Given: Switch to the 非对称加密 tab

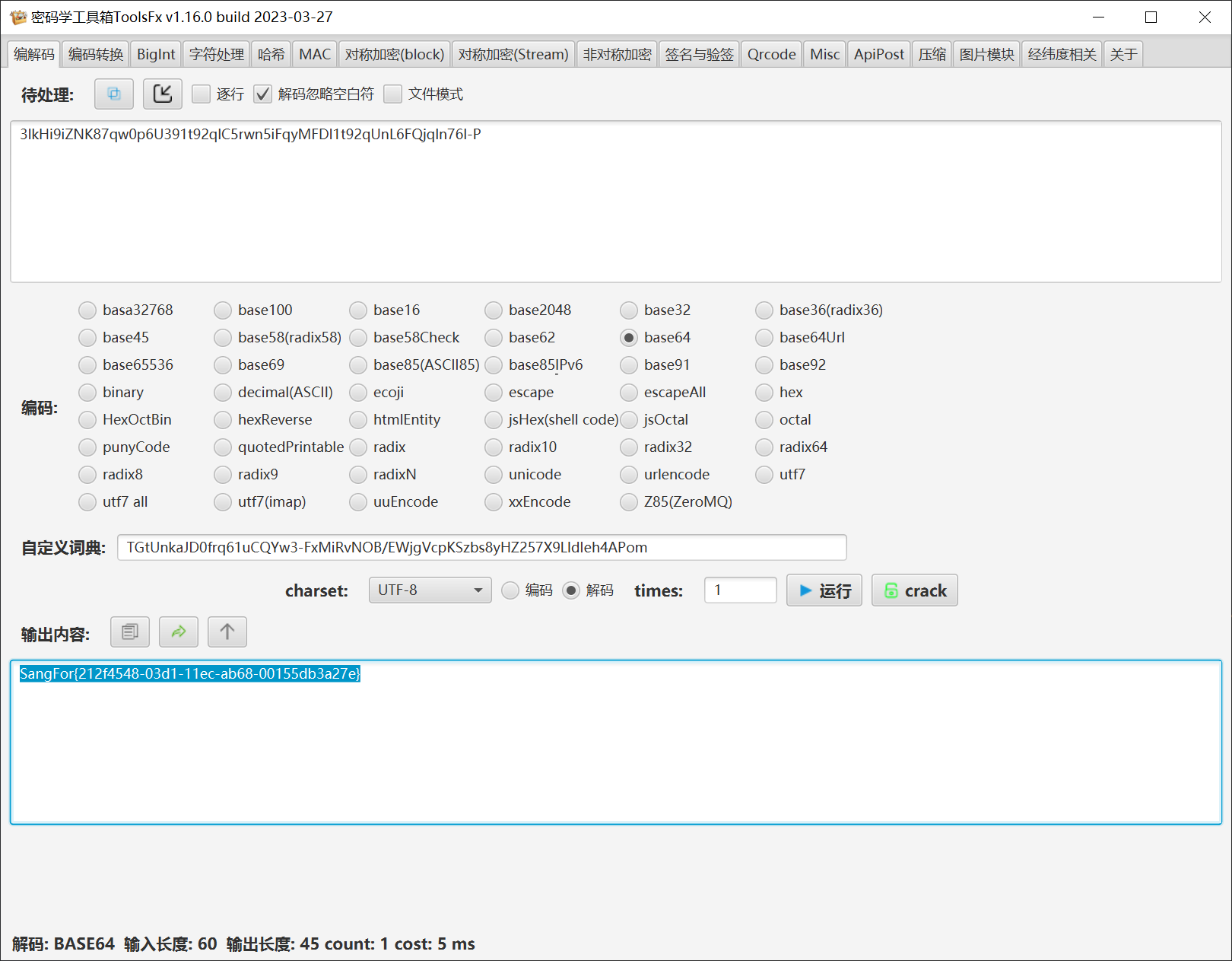Looking at the screenshot, I should coord(618,54).
